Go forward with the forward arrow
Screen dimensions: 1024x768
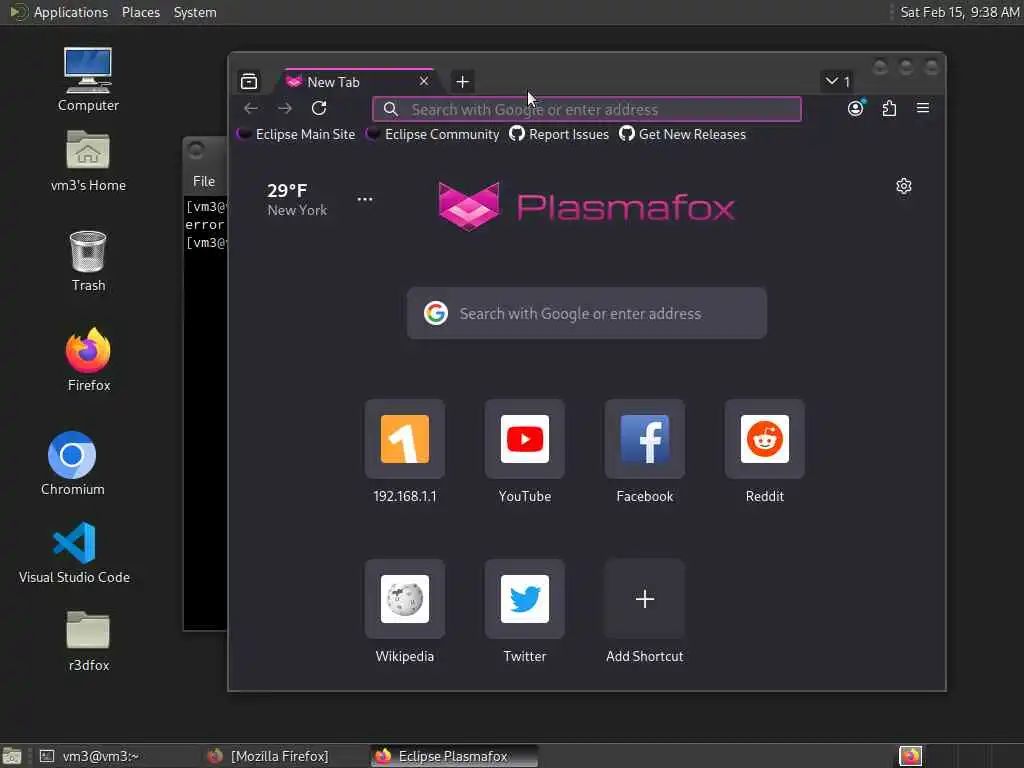coord(285,108)
